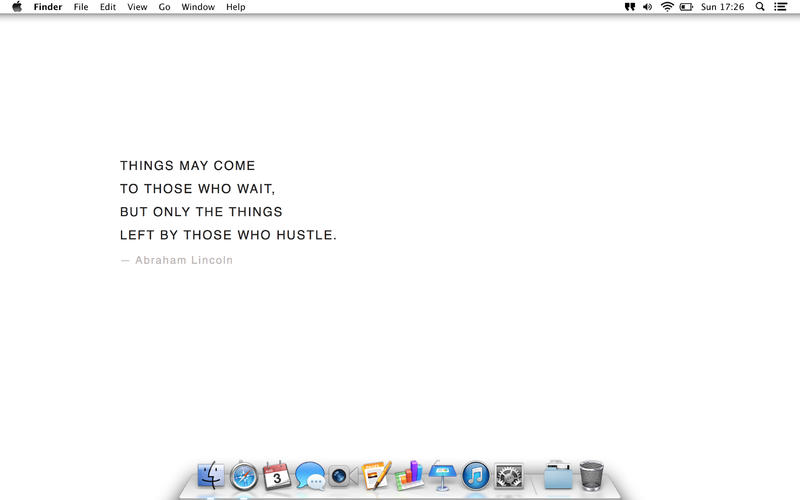
Task: Open the volume control in menu bar
Action: pyautogui.click(x=647, y=7)
